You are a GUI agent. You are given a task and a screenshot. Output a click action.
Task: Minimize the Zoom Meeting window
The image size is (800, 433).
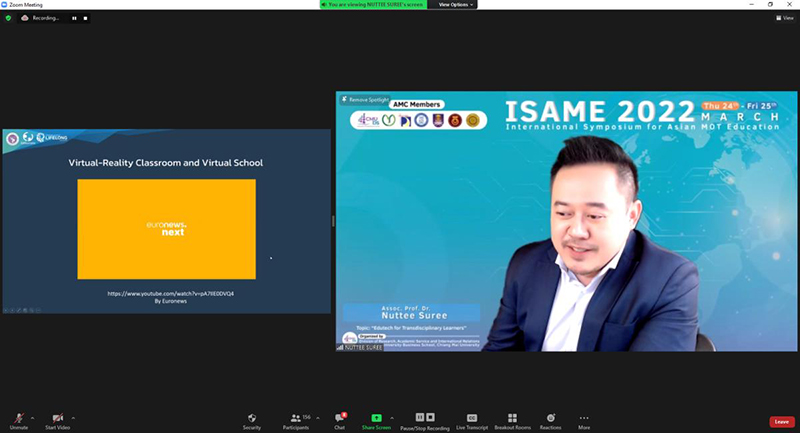(751, 5)
